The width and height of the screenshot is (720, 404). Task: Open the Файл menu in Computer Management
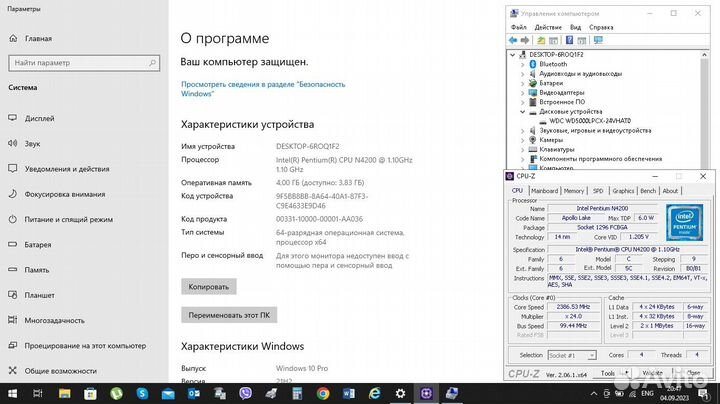coord(519,28)
